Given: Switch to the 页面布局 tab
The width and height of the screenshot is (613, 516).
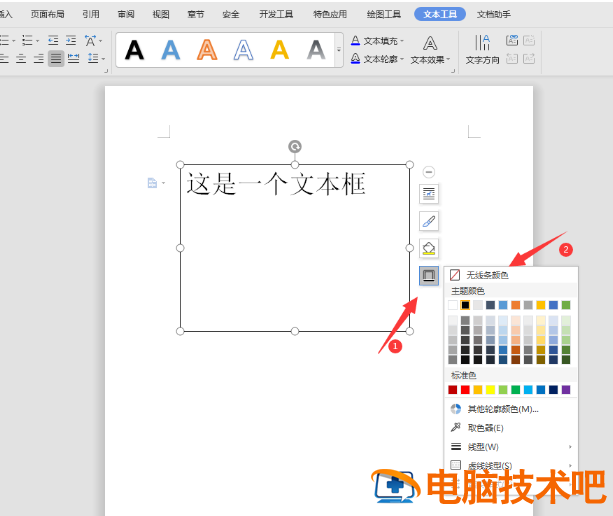Looking at the screenshot, I should 48,14.
